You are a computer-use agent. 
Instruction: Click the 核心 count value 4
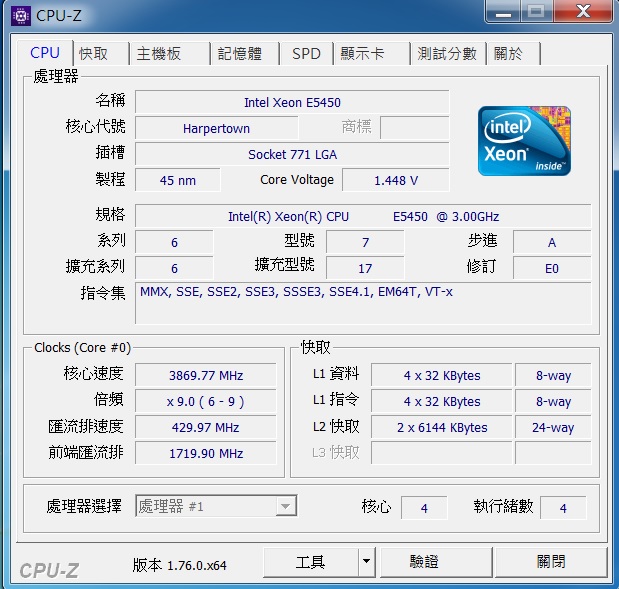pyautogui.click(x=424, y=508)
